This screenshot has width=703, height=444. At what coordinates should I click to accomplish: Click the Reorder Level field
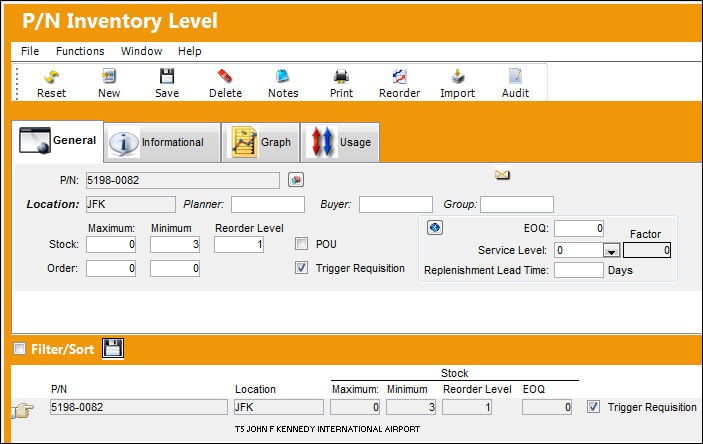tap(239, 244)
